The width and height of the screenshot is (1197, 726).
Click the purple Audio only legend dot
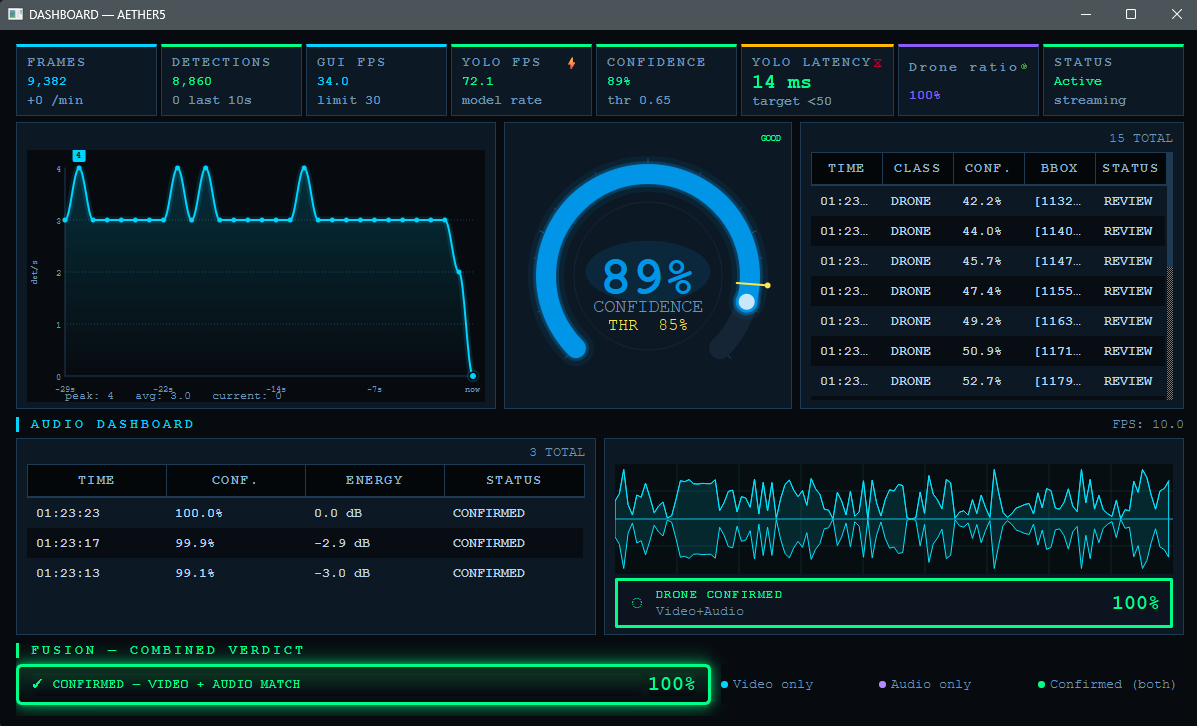(882, 685)
